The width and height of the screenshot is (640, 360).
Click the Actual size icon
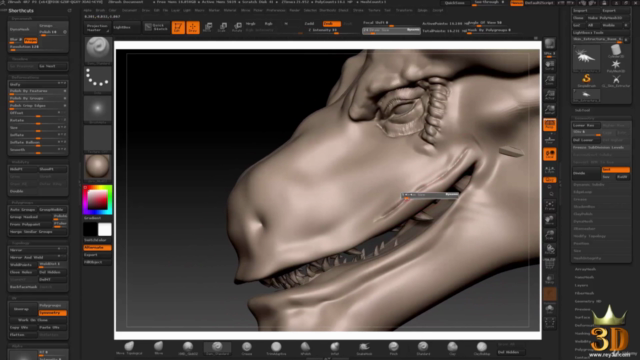pos(550,95)
